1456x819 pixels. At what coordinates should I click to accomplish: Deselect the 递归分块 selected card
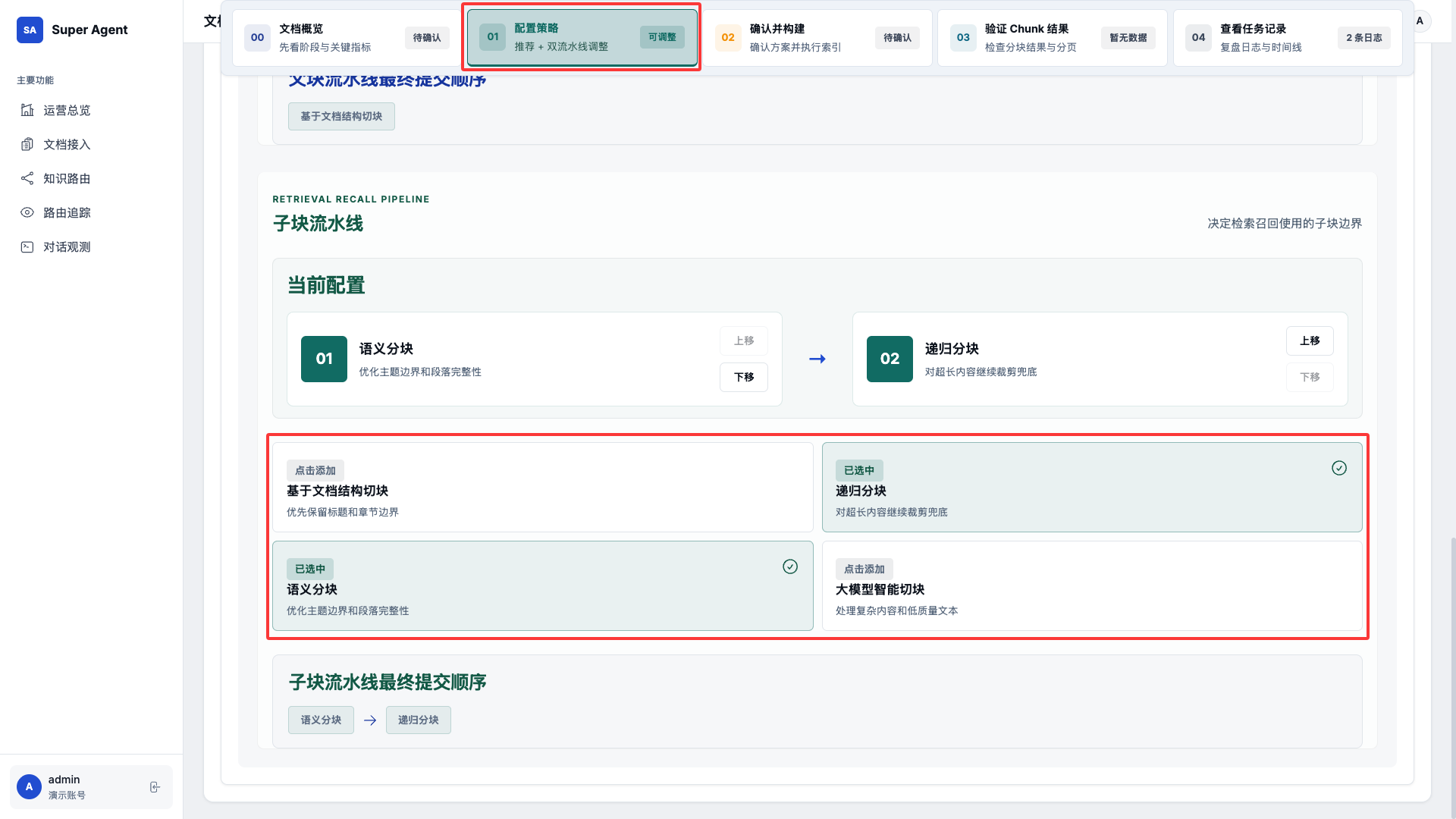1091,488
